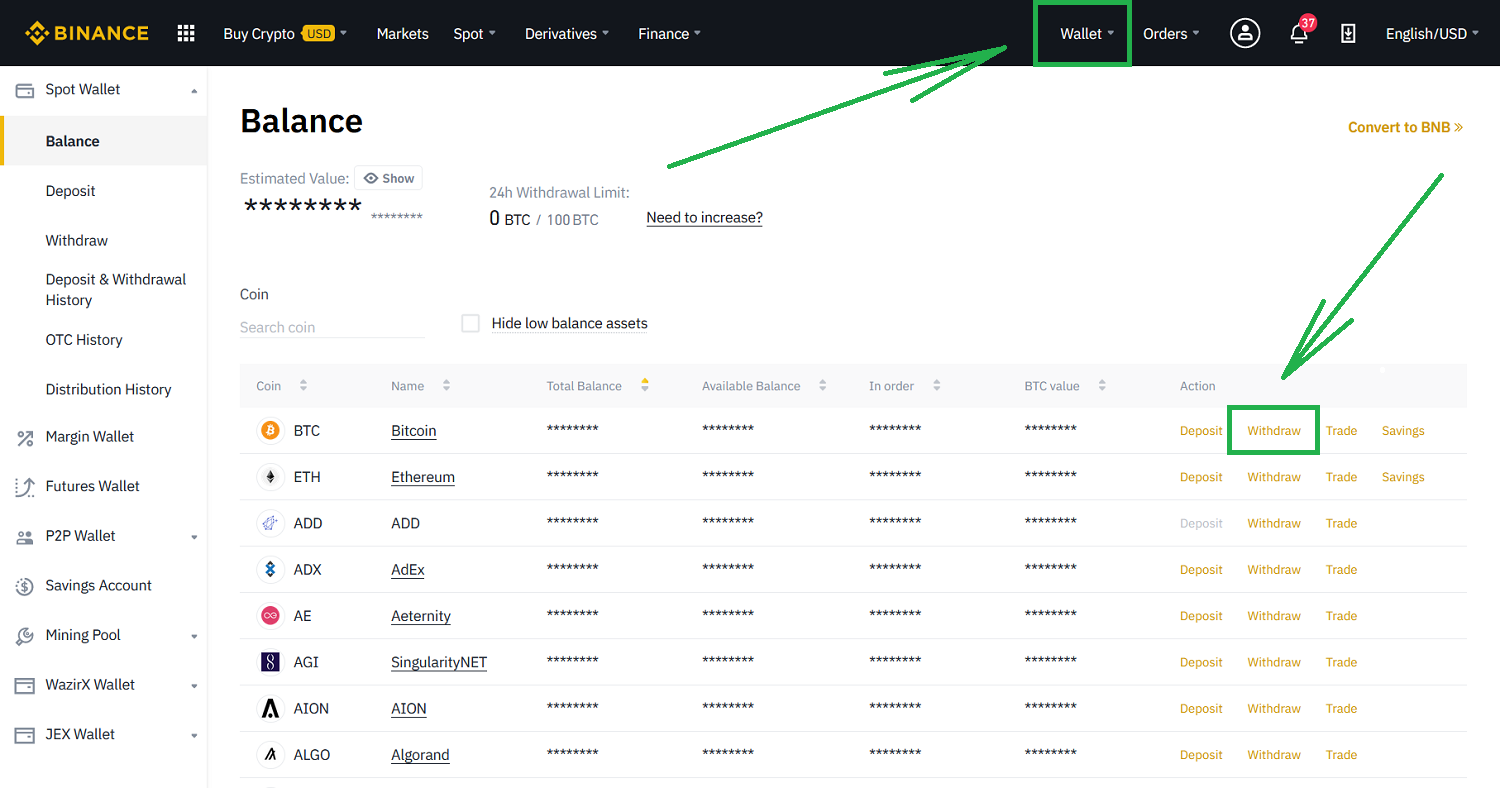Screen dimensions: 1500x788
Task: Click the Search coin input field
Action: click(x=332, y=327)
